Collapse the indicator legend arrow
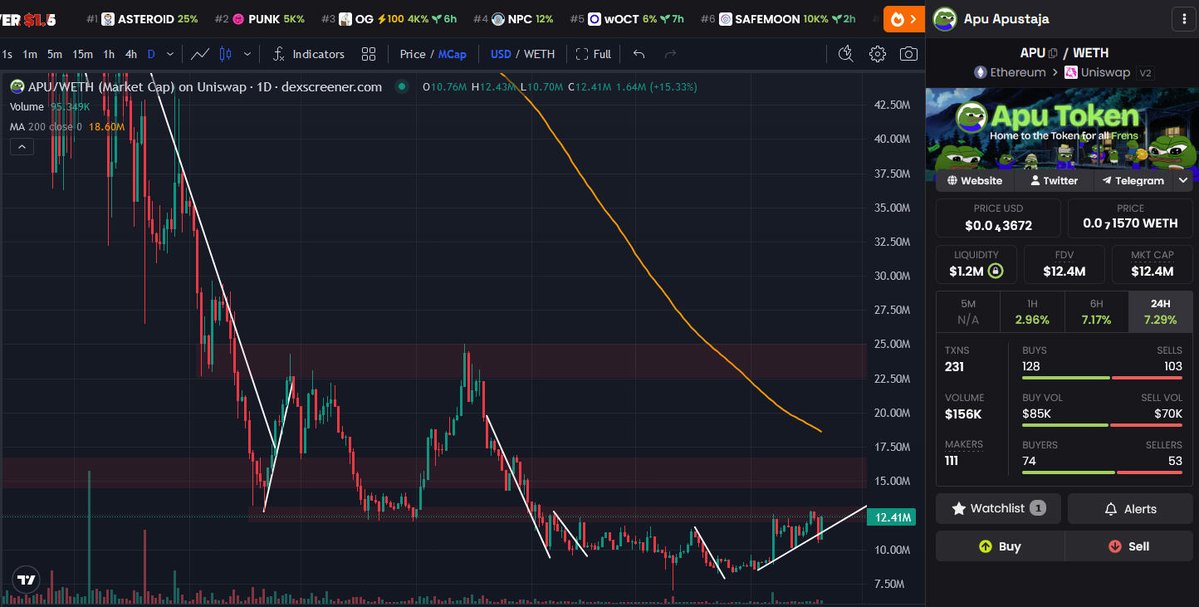The height and width of the screenshot is (607, 1199). (x=22, y=147)
